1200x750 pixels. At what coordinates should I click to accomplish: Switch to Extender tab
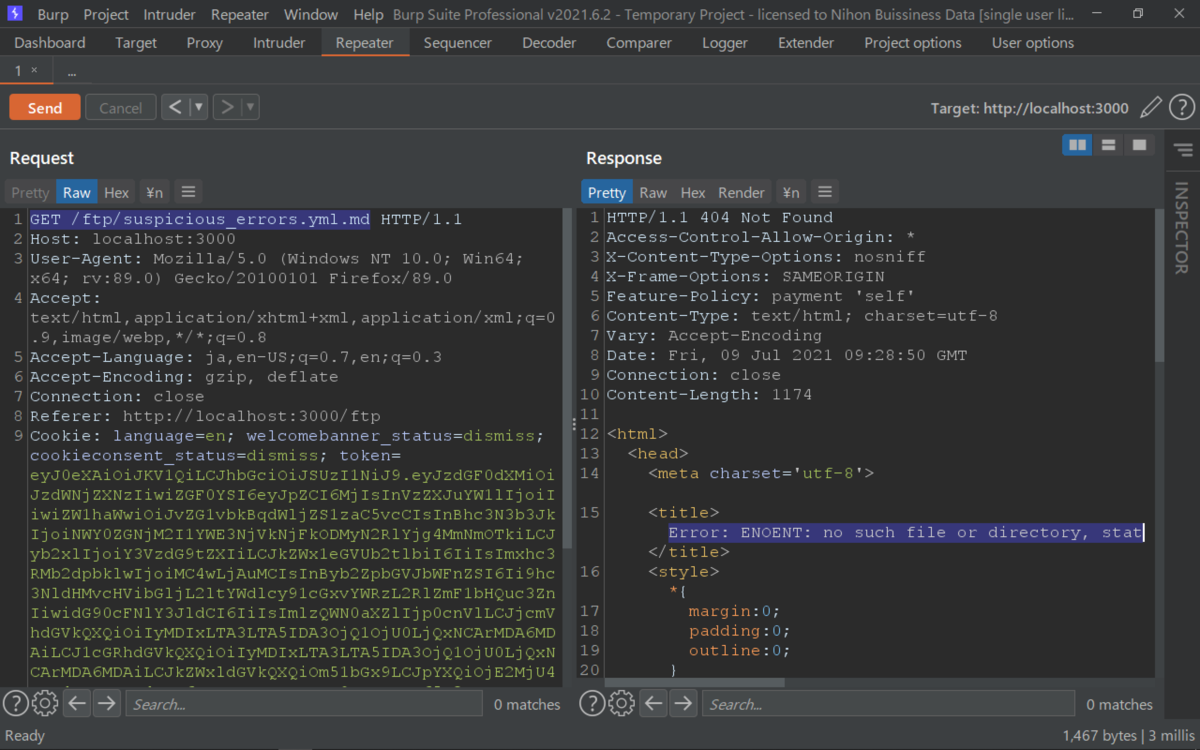(x=806, y=43)
